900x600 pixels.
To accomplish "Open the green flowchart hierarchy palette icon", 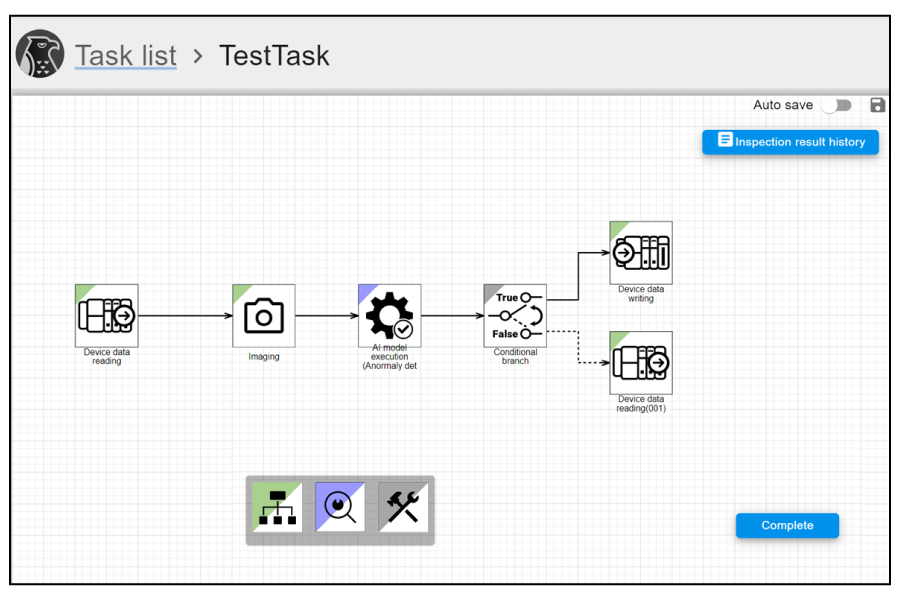I will point(277,508).
